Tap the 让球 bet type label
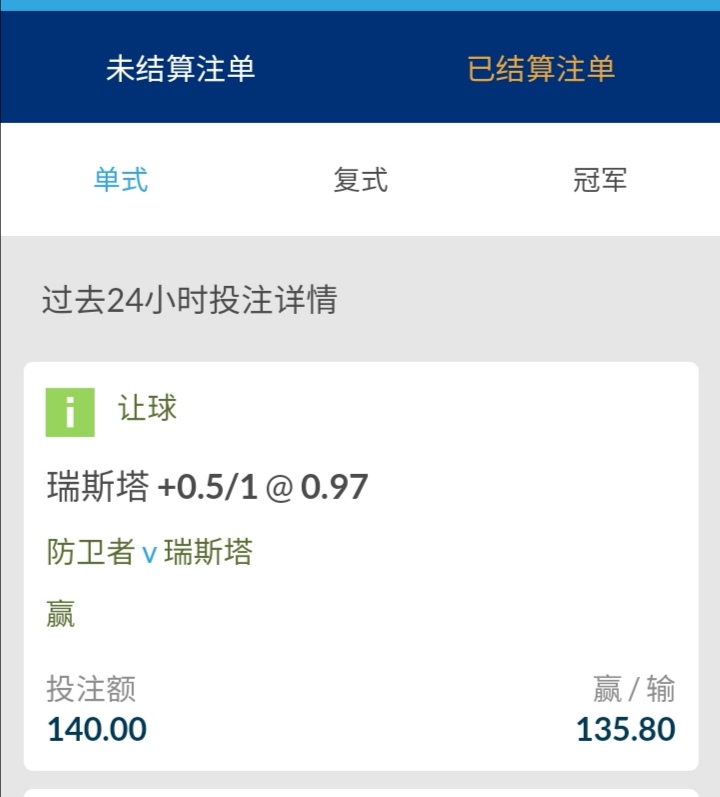The image size is (720, 797). click(147, 408)
